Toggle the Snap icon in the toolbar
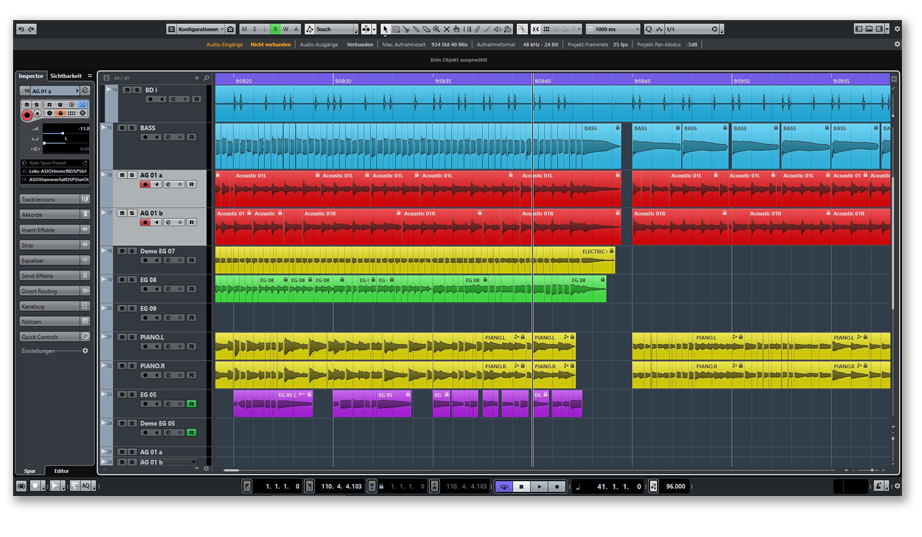 click(x=536, y=29)
